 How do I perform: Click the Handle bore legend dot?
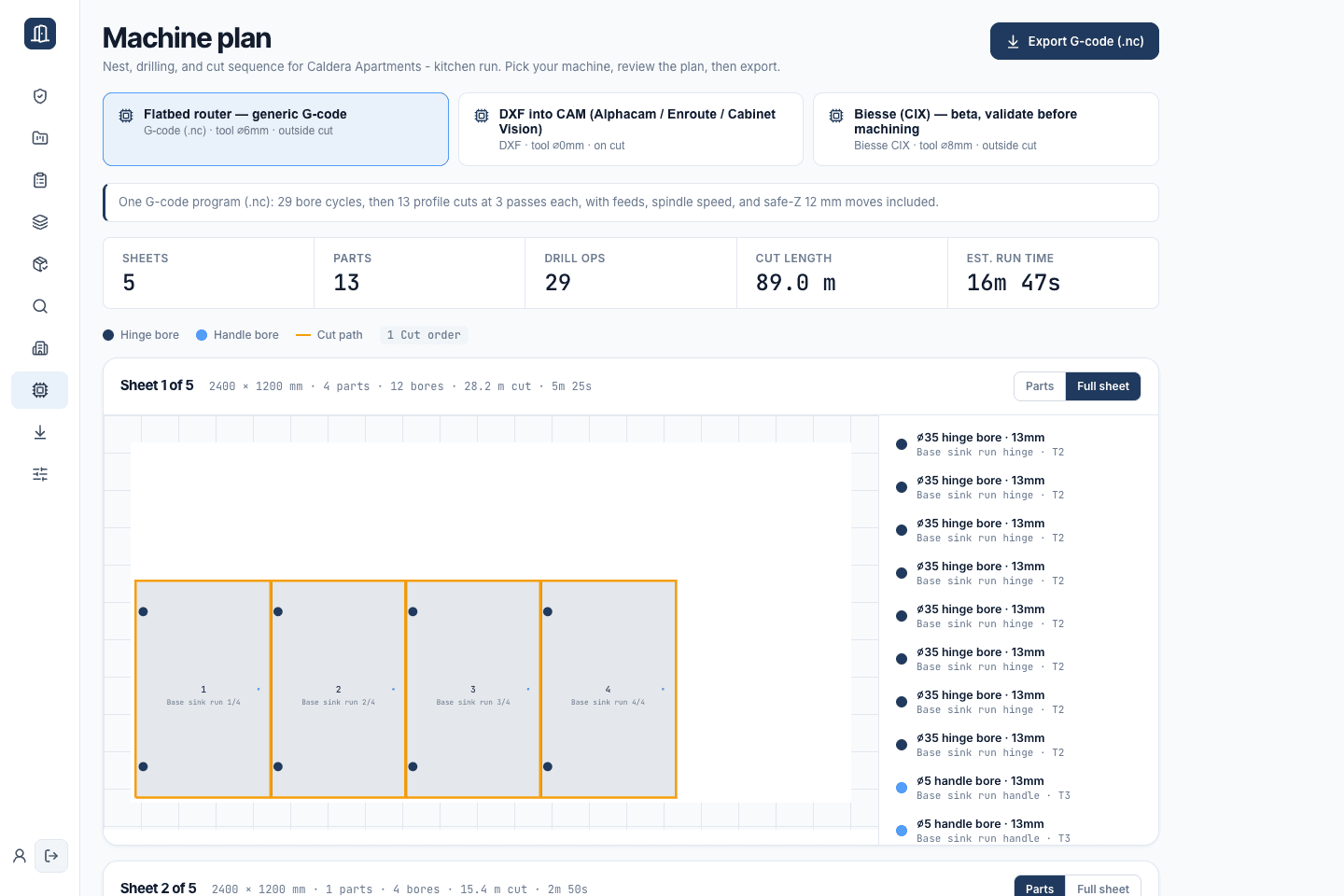click(x=202, y=335)
